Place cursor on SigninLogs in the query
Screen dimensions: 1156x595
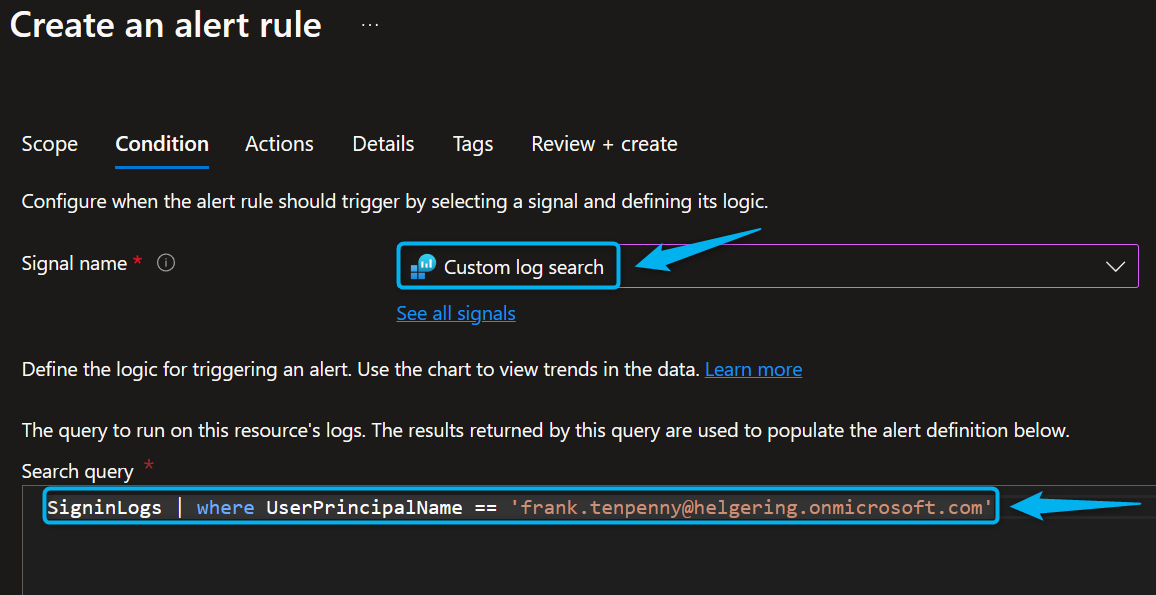tap(104, 508)
